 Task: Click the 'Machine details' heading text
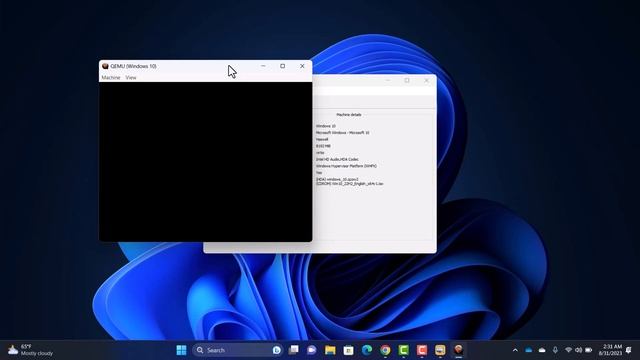(x=349, y=115)
